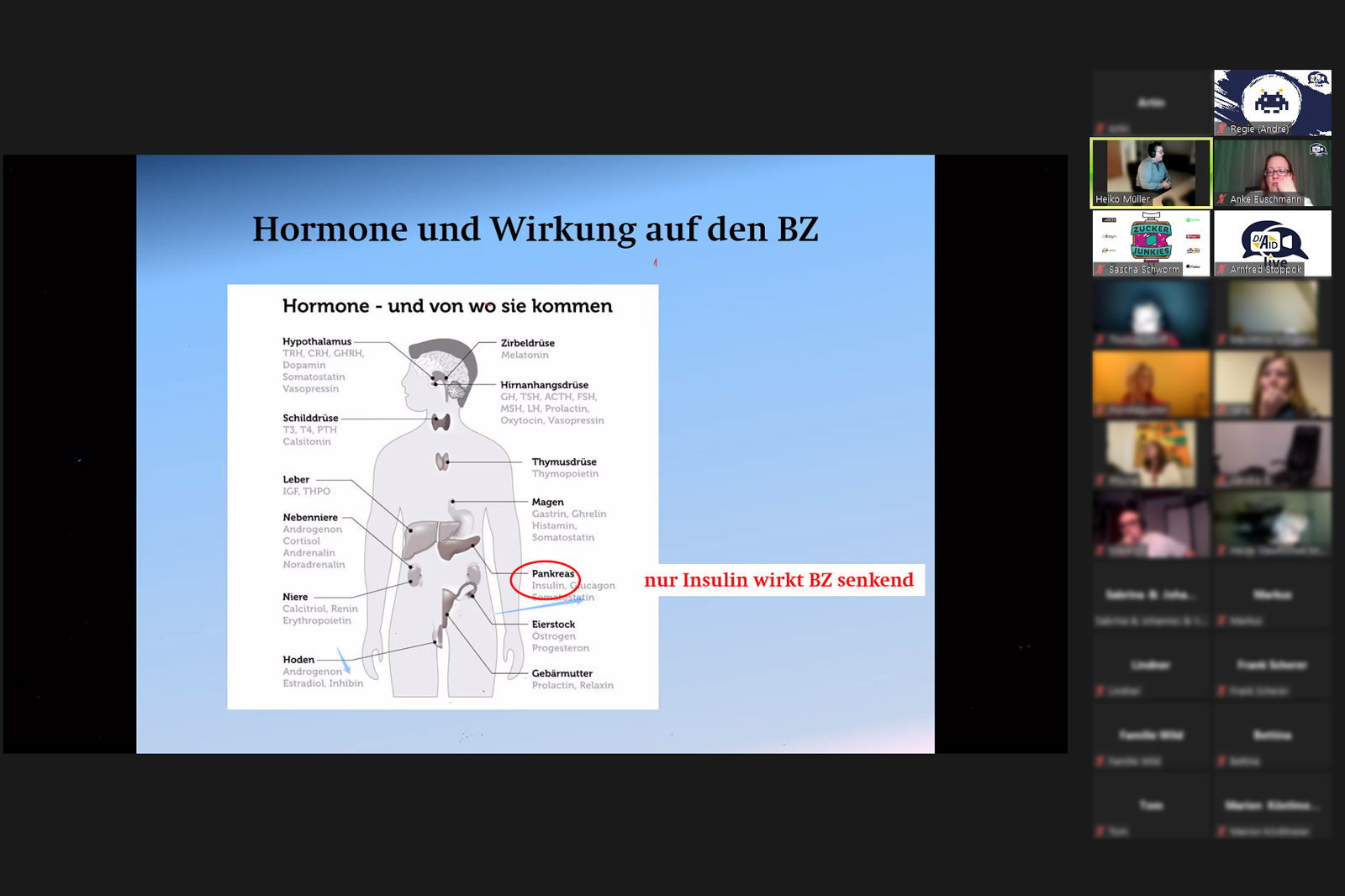Click the Zucker Junkies donut logo
This screenshot has height=896, width=1345.
(x=1151, y=240)
